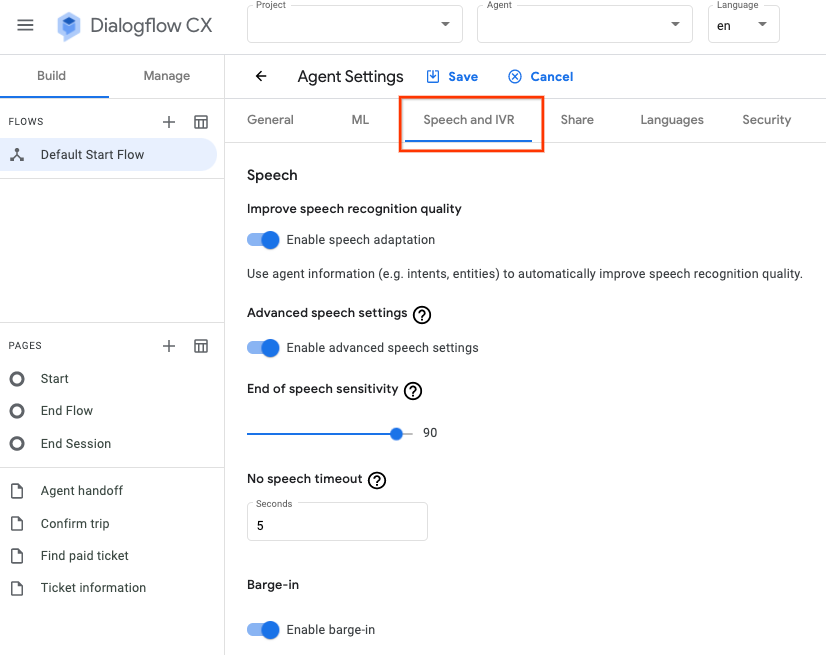826x655 pixels.
Task: Switch to the Build tab
Action: [x=52, y=76]
